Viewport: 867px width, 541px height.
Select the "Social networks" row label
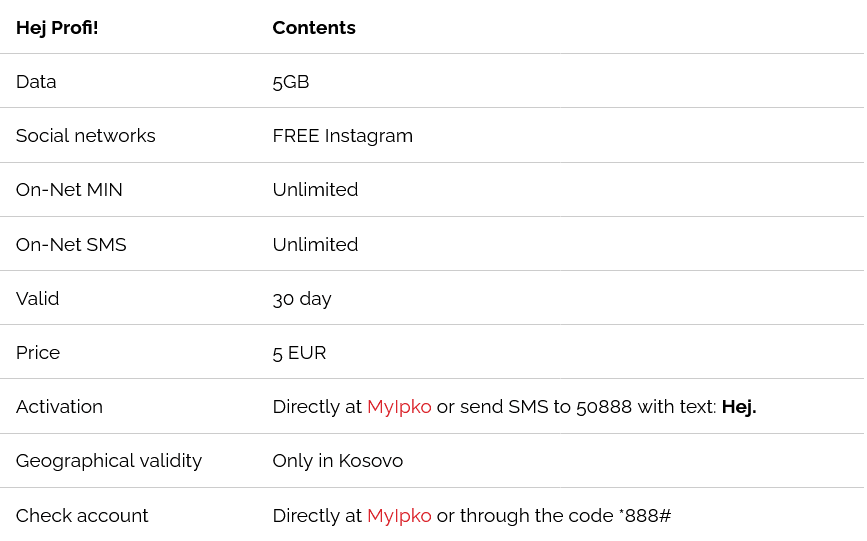[86, 136]
